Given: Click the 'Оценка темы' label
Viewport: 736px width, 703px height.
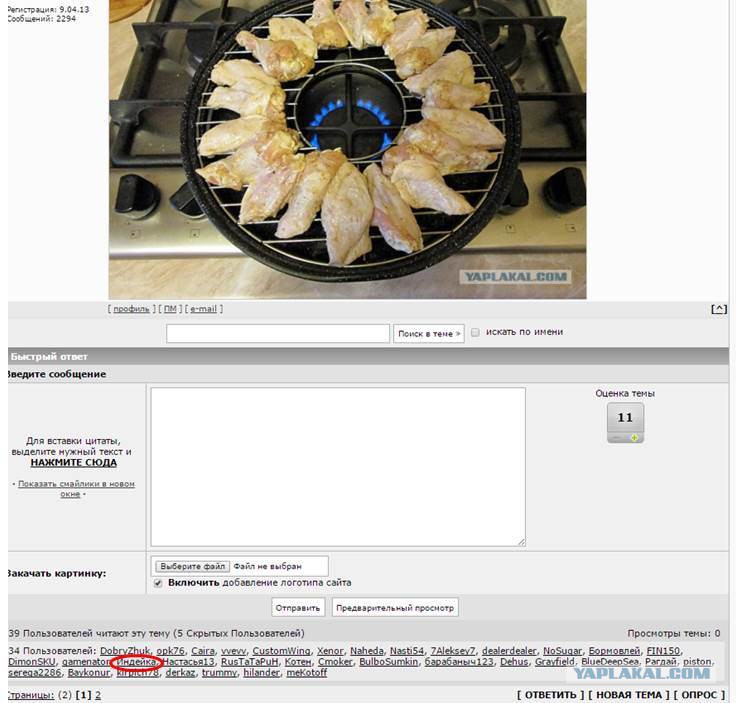Looking at the screenshot, I should [x=625, y=393].
